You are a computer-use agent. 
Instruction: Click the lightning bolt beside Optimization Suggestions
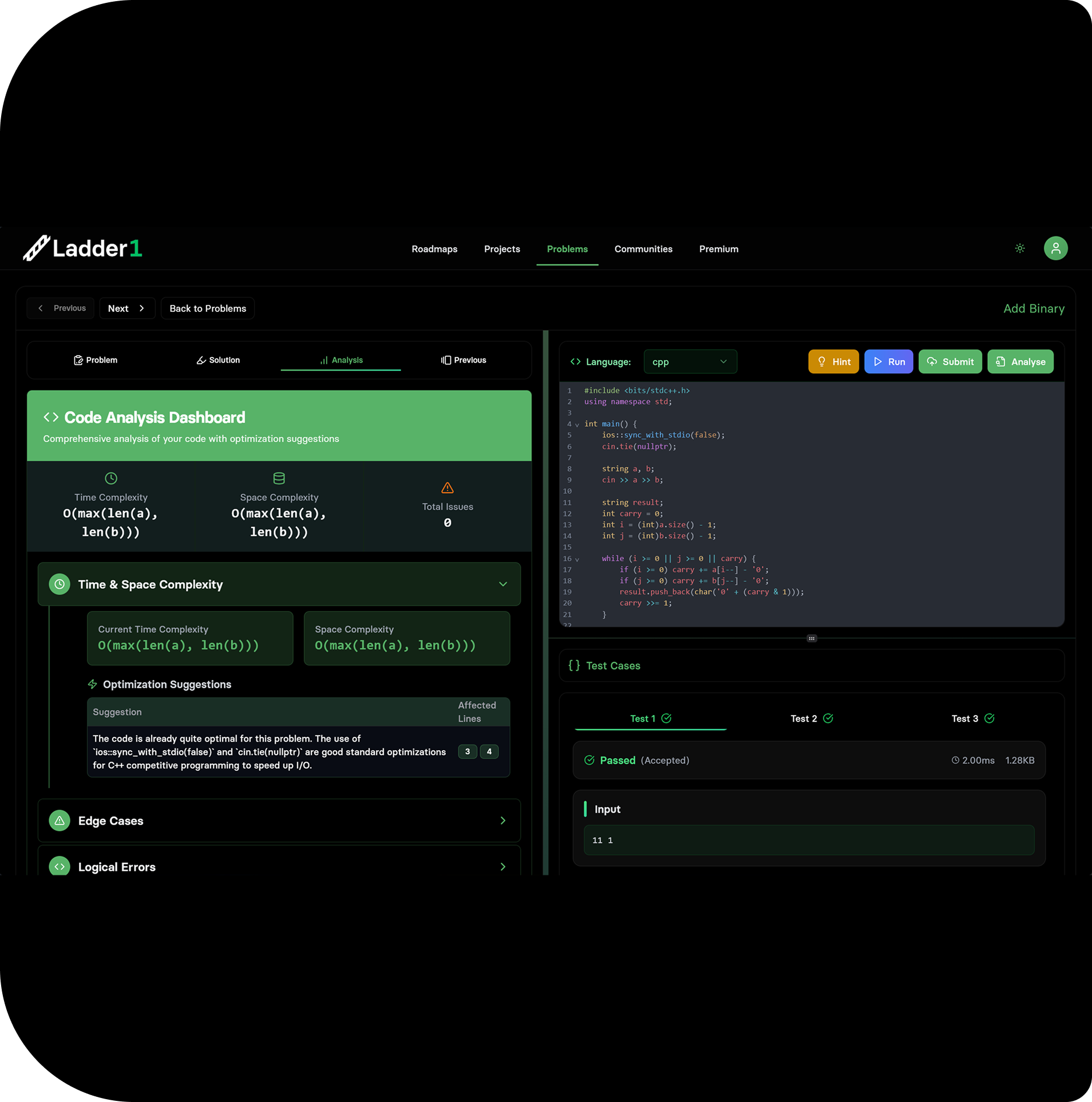92,684
